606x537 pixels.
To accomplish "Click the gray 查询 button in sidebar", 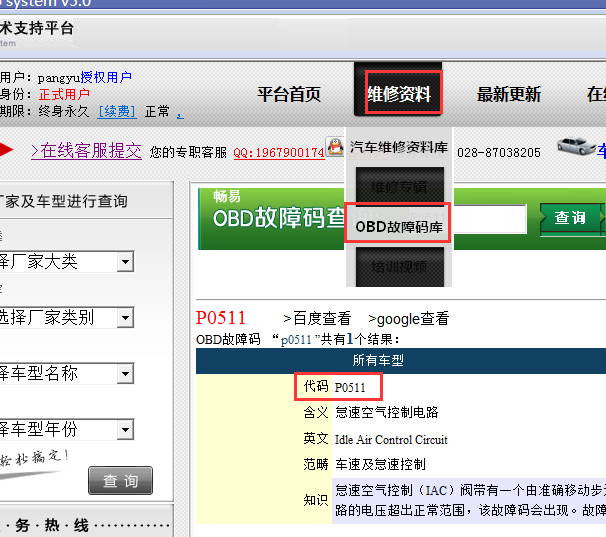I will tap(121, 481).
